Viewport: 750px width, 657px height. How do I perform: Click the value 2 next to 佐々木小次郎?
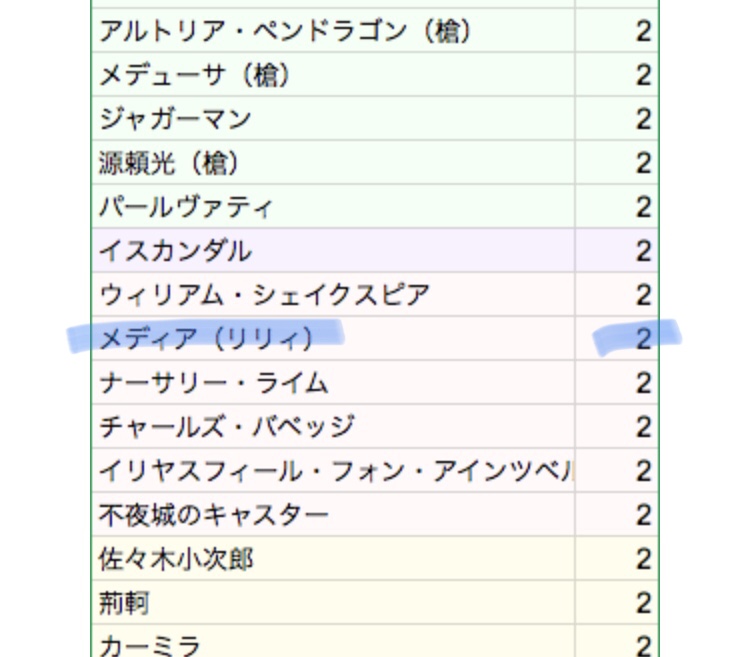coord(617,559)
